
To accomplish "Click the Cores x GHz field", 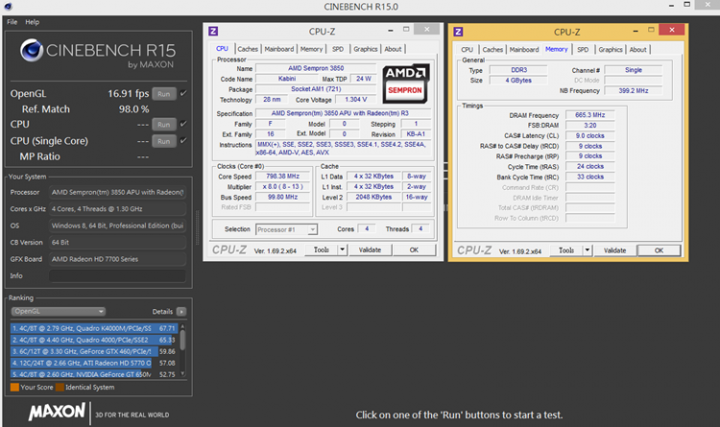I will (117, 208).
